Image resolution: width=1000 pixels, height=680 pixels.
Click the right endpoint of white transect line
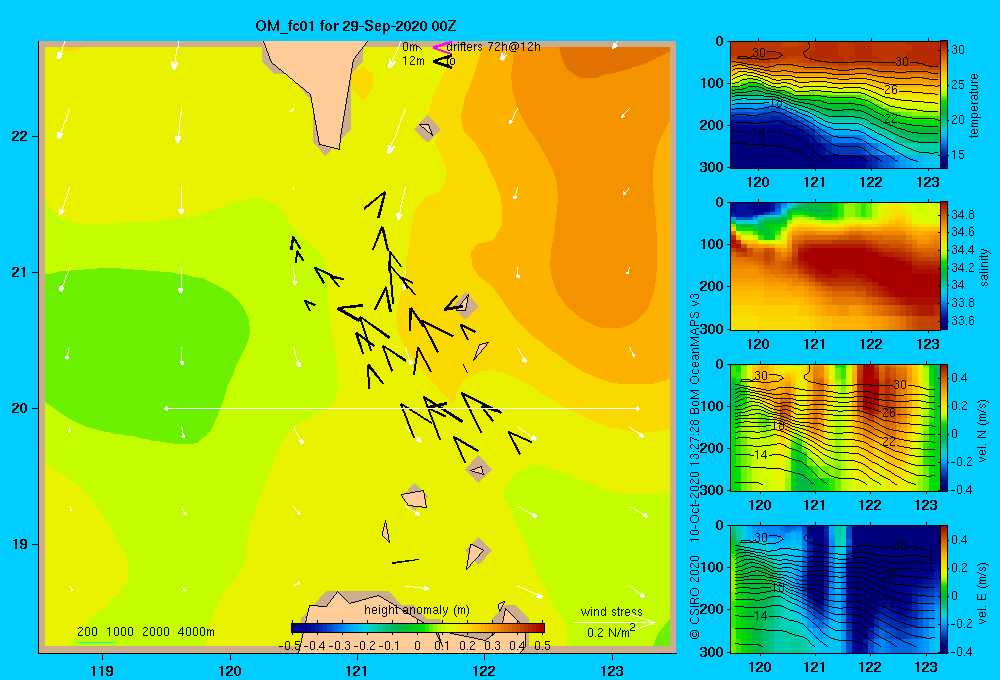click(x=637, y=408)
